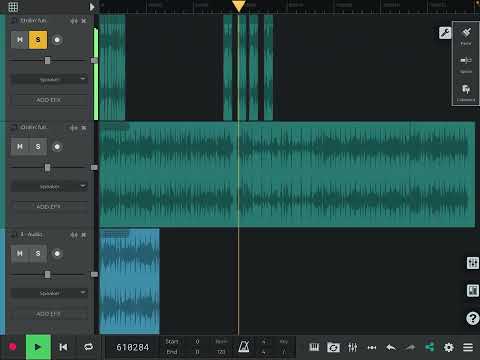
Task: Open the piano keyboard icon
Action: click(314, 347)
